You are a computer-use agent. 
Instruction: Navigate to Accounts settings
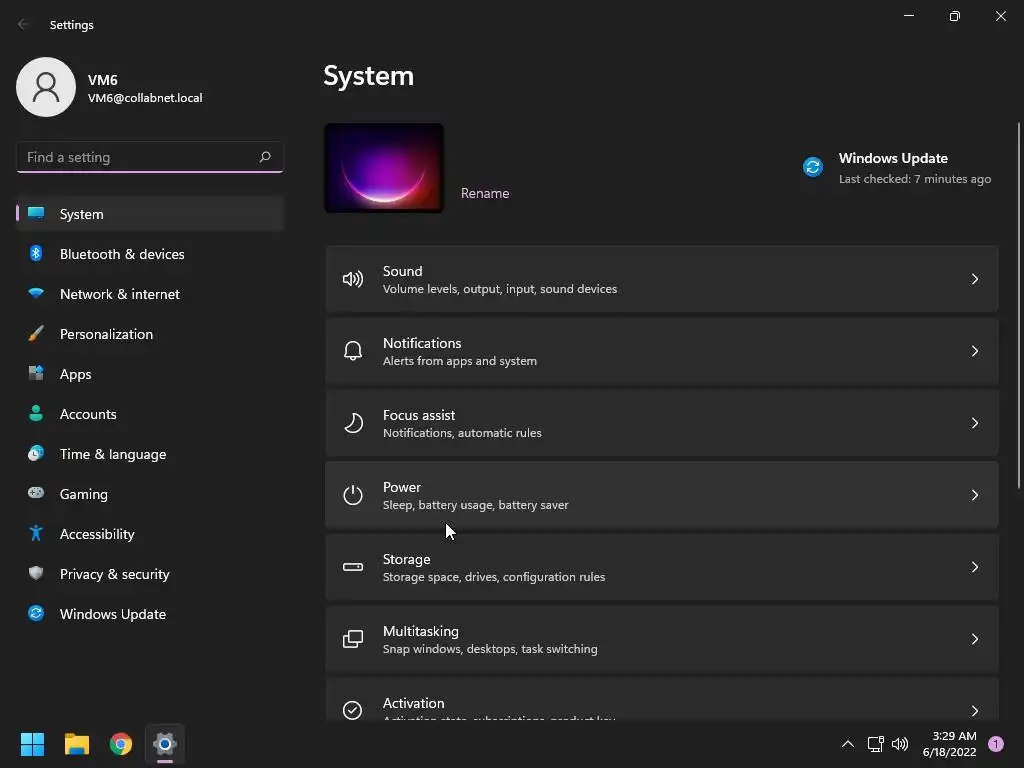150,413
